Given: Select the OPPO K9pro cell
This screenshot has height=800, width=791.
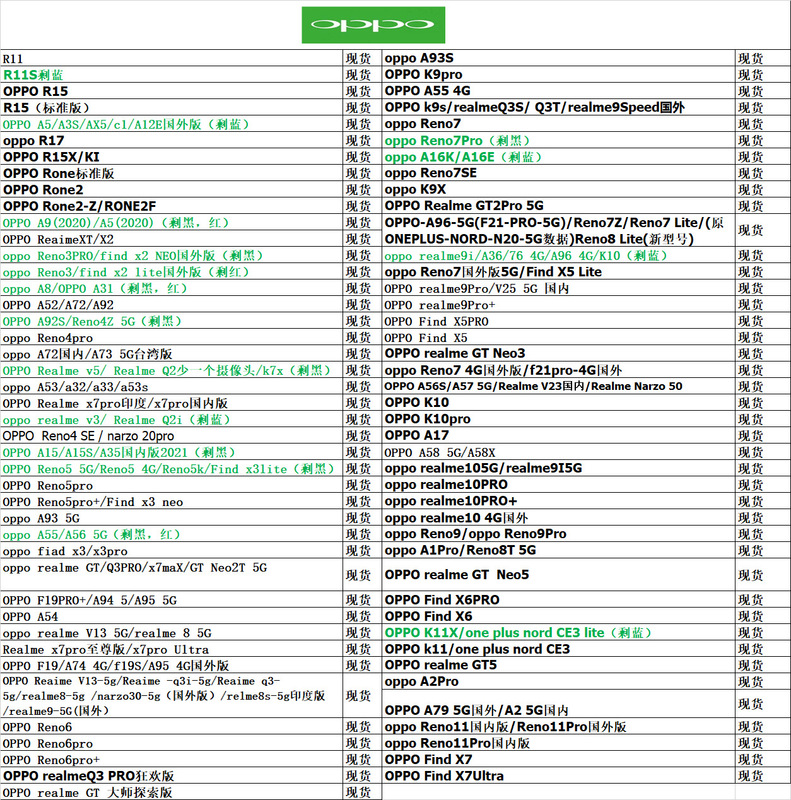Looking at the screenshot, I should pyautogui.click(x=558, y=74).
